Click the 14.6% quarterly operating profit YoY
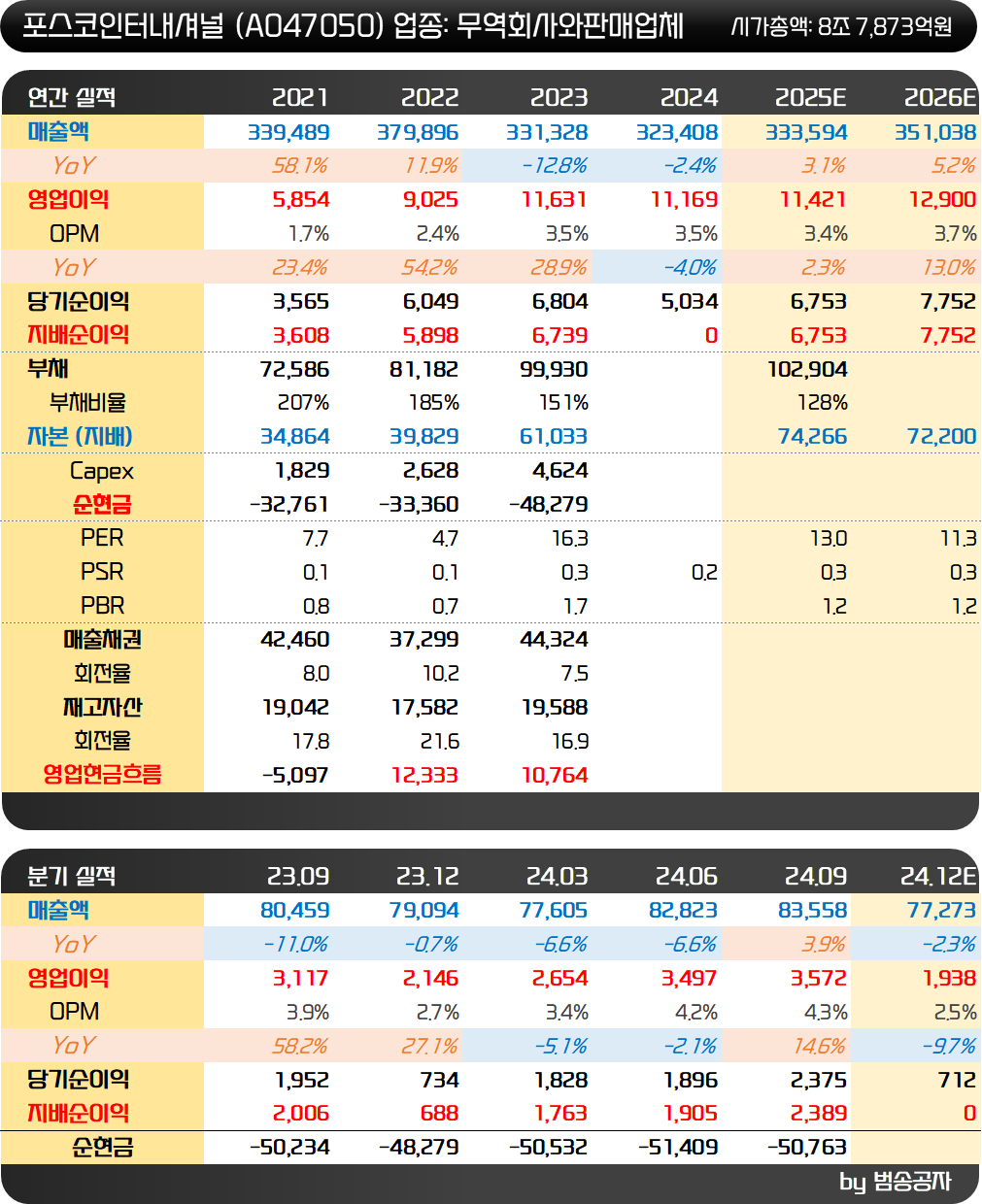The height and width of the screenshot is (1204, 982). (x=820, y=1046)
